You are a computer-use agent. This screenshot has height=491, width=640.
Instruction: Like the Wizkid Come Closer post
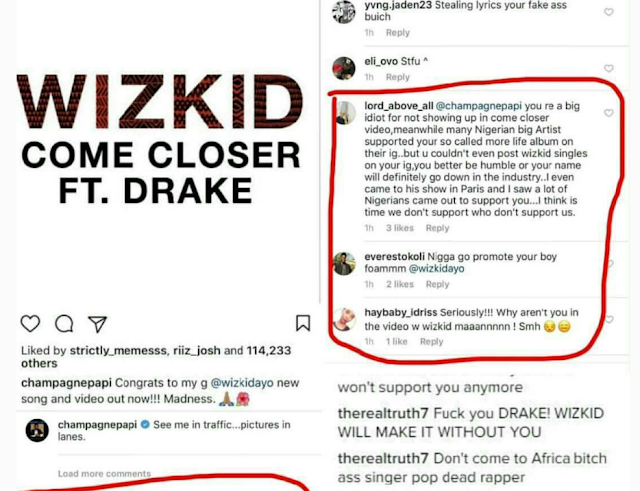click(x=31, y=324)
